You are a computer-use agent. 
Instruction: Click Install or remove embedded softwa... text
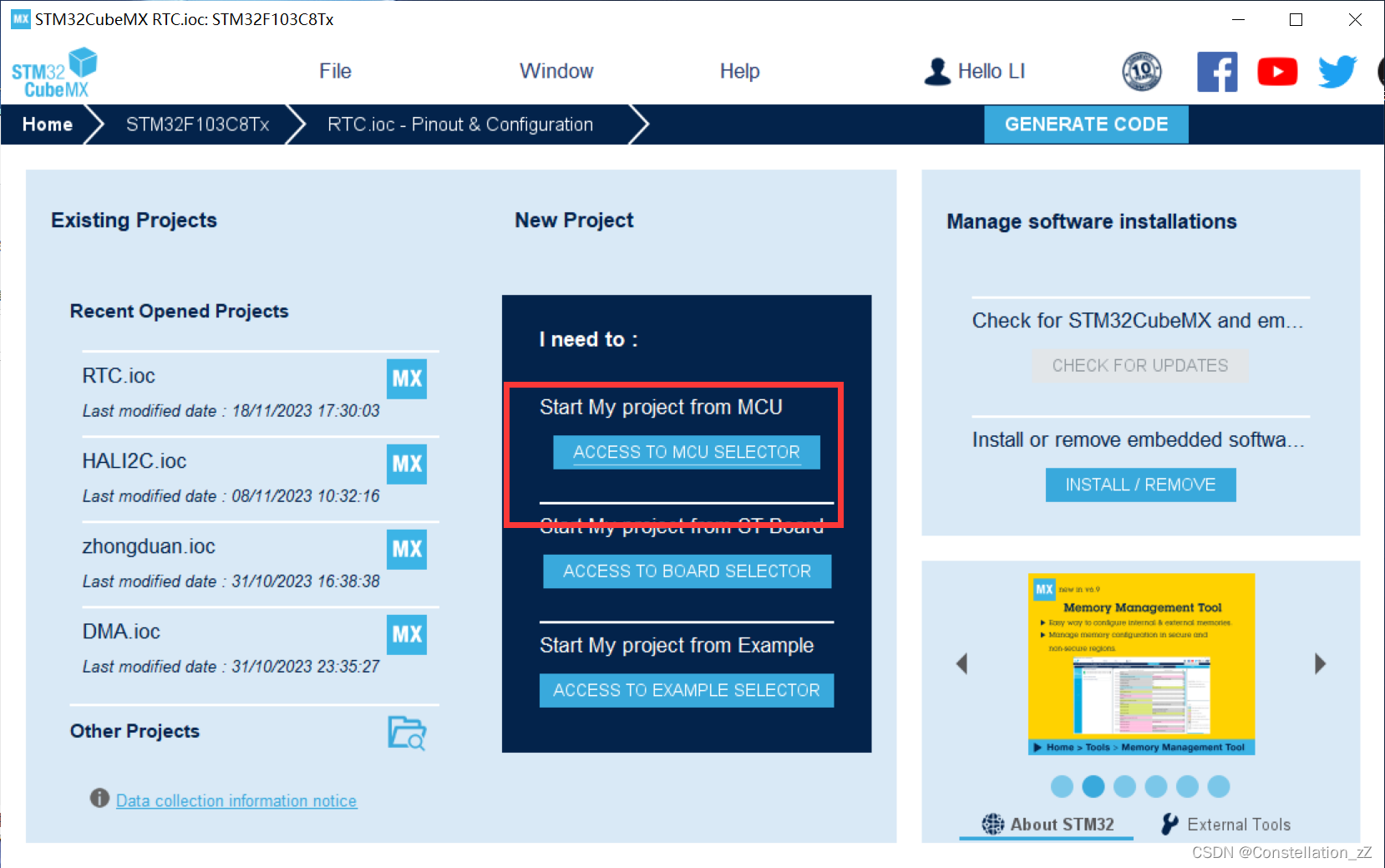[1138, 439]
